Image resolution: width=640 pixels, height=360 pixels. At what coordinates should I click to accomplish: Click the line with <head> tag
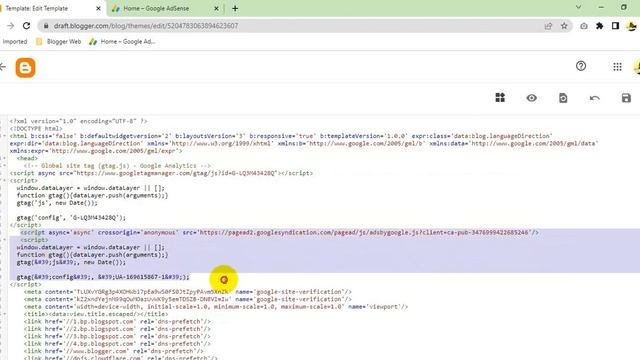pos(27,158)
